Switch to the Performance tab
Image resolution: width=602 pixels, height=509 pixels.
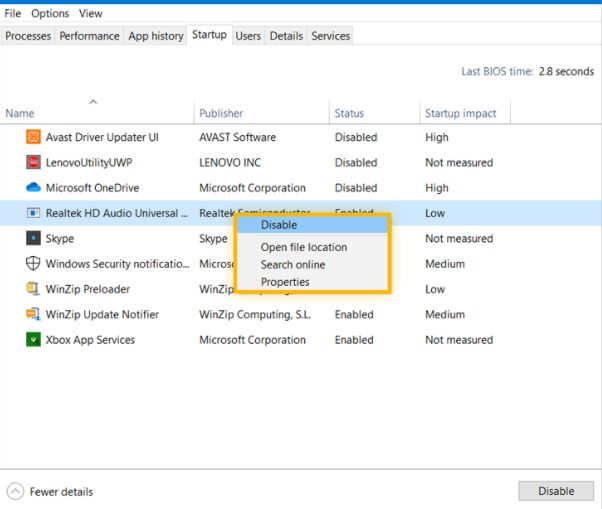click(89, 36)
